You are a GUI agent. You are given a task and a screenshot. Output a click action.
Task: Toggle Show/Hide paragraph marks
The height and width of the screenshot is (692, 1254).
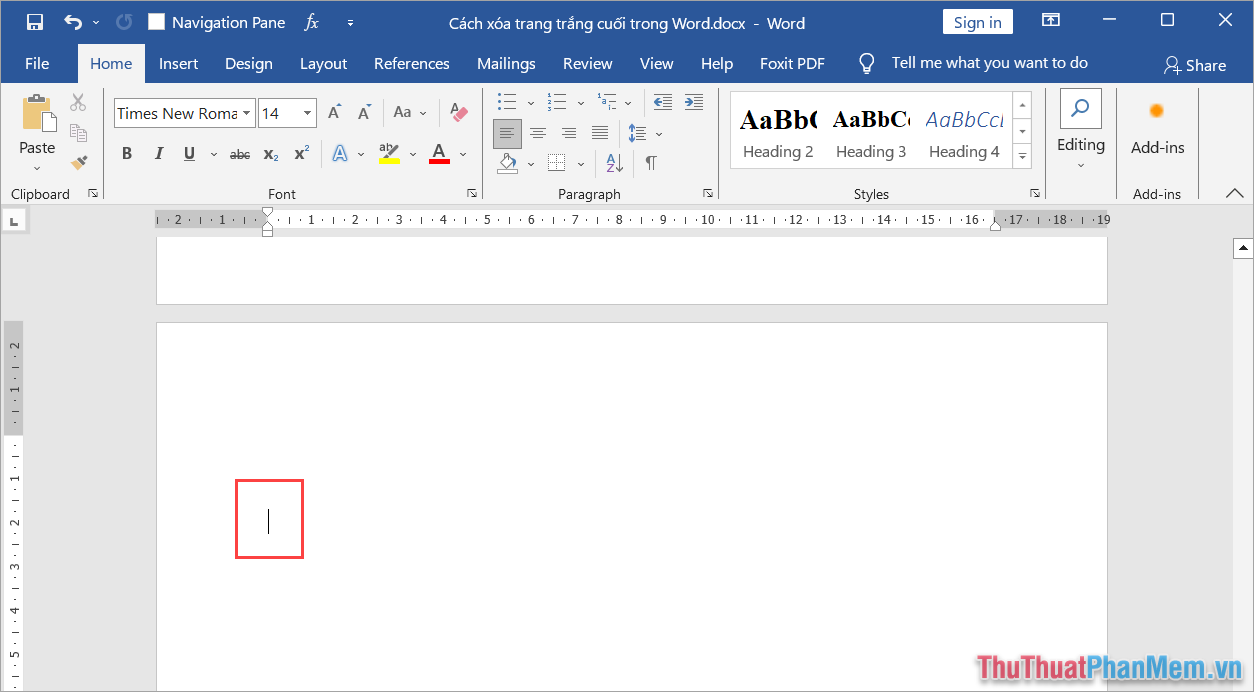tap(652, 163)
